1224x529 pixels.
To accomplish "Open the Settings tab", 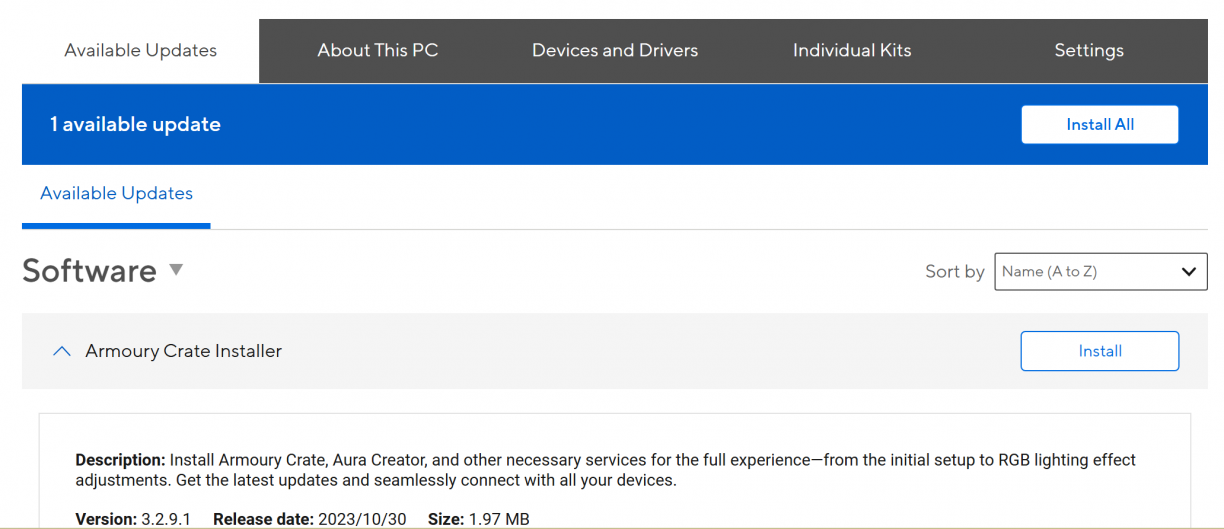I will (x=1088, y=50).
